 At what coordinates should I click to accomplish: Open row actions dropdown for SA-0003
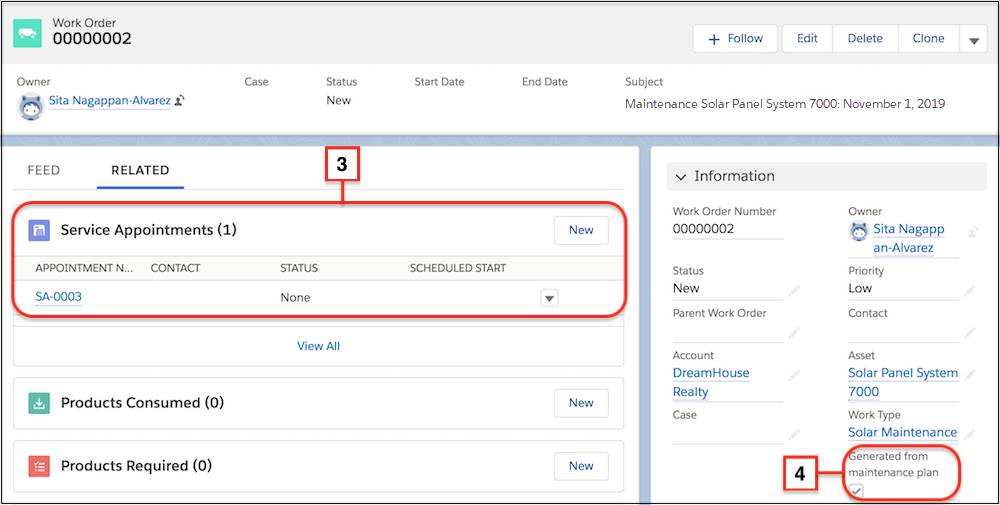pyautogui.click(x=549, y=298)
